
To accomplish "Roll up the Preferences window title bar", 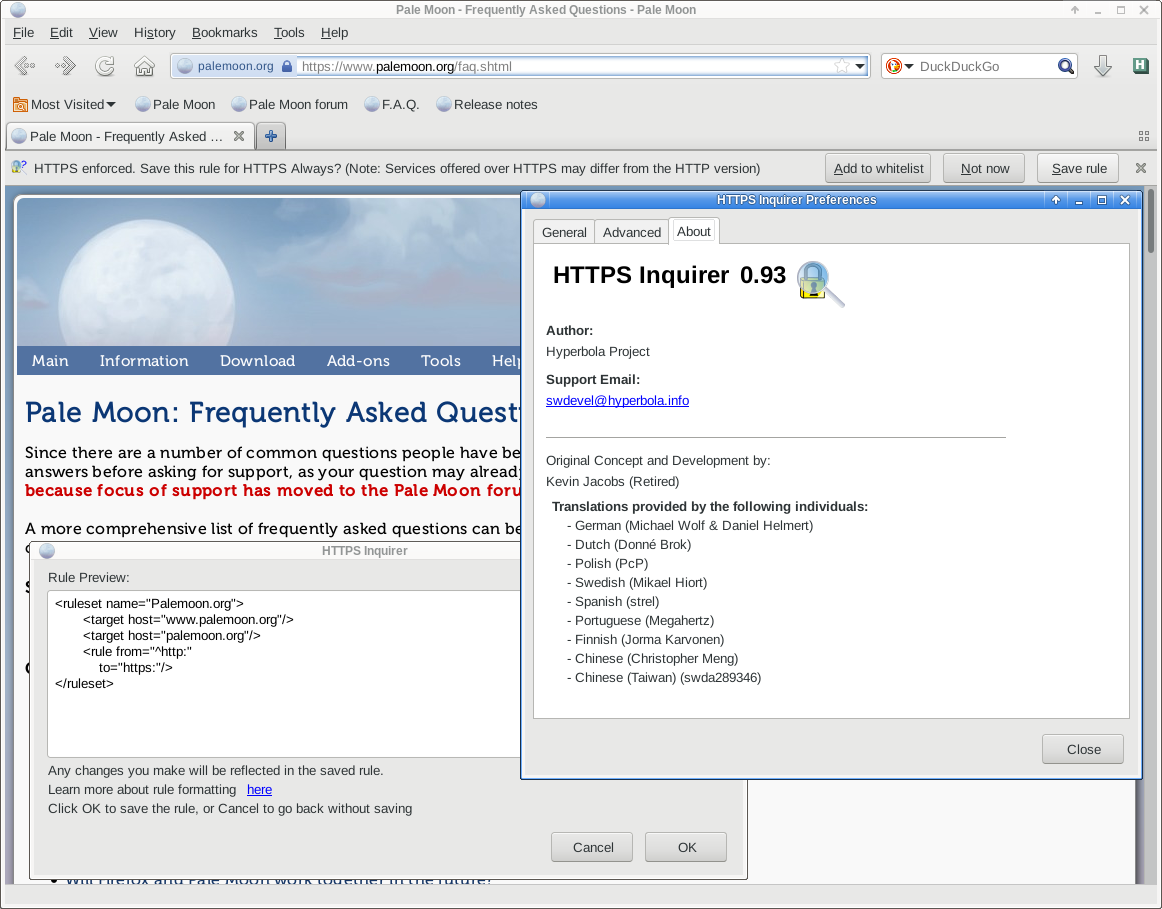I will (x=1055, y=200).
